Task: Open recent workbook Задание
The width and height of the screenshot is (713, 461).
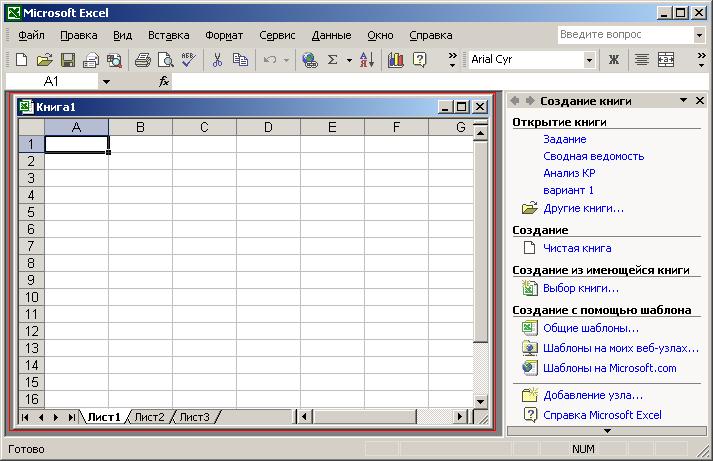Action: click(565, 139)
